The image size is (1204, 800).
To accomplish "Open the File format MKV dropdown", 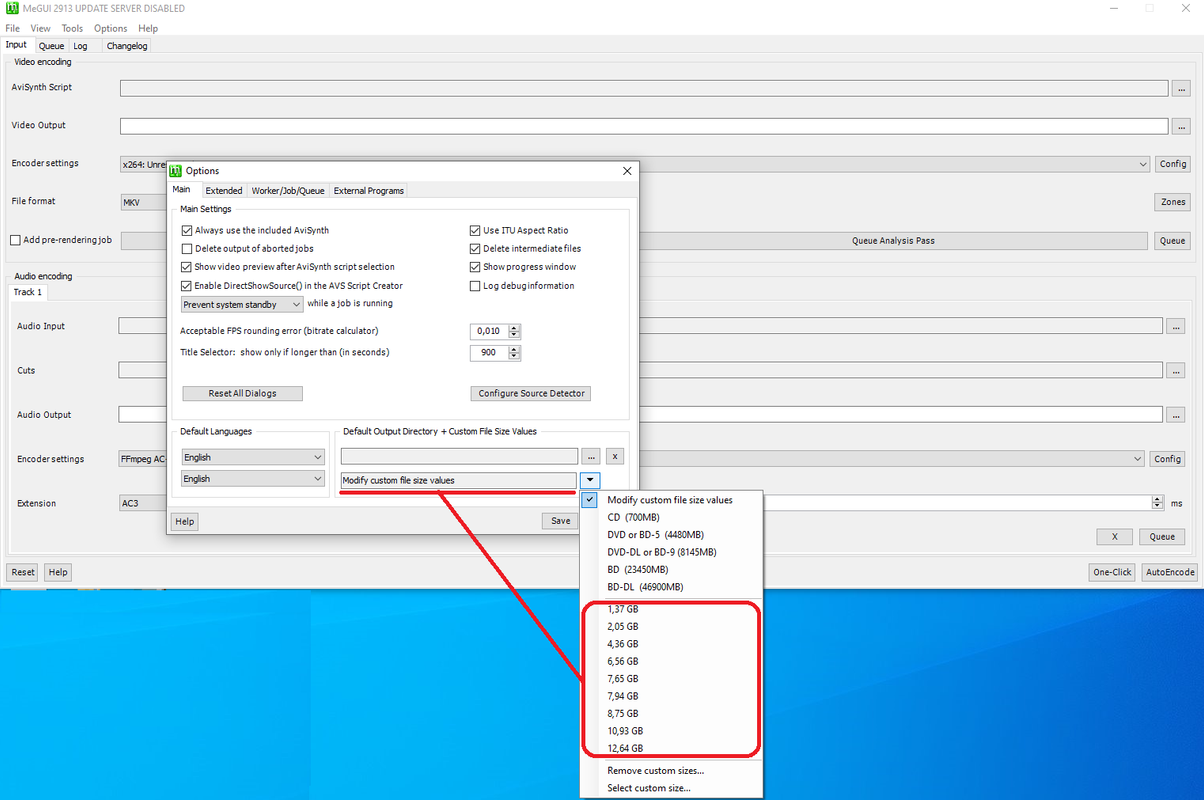I will point(143,202).
